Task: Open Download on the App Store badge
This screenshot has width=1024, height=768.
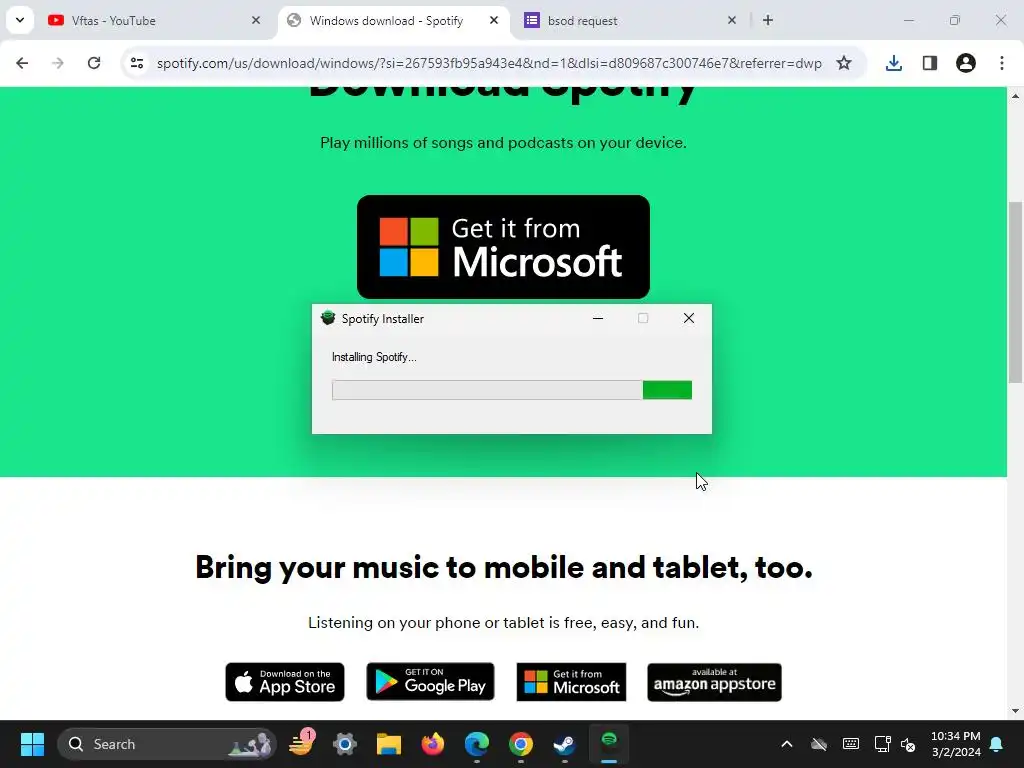Action: pos(285,682)
